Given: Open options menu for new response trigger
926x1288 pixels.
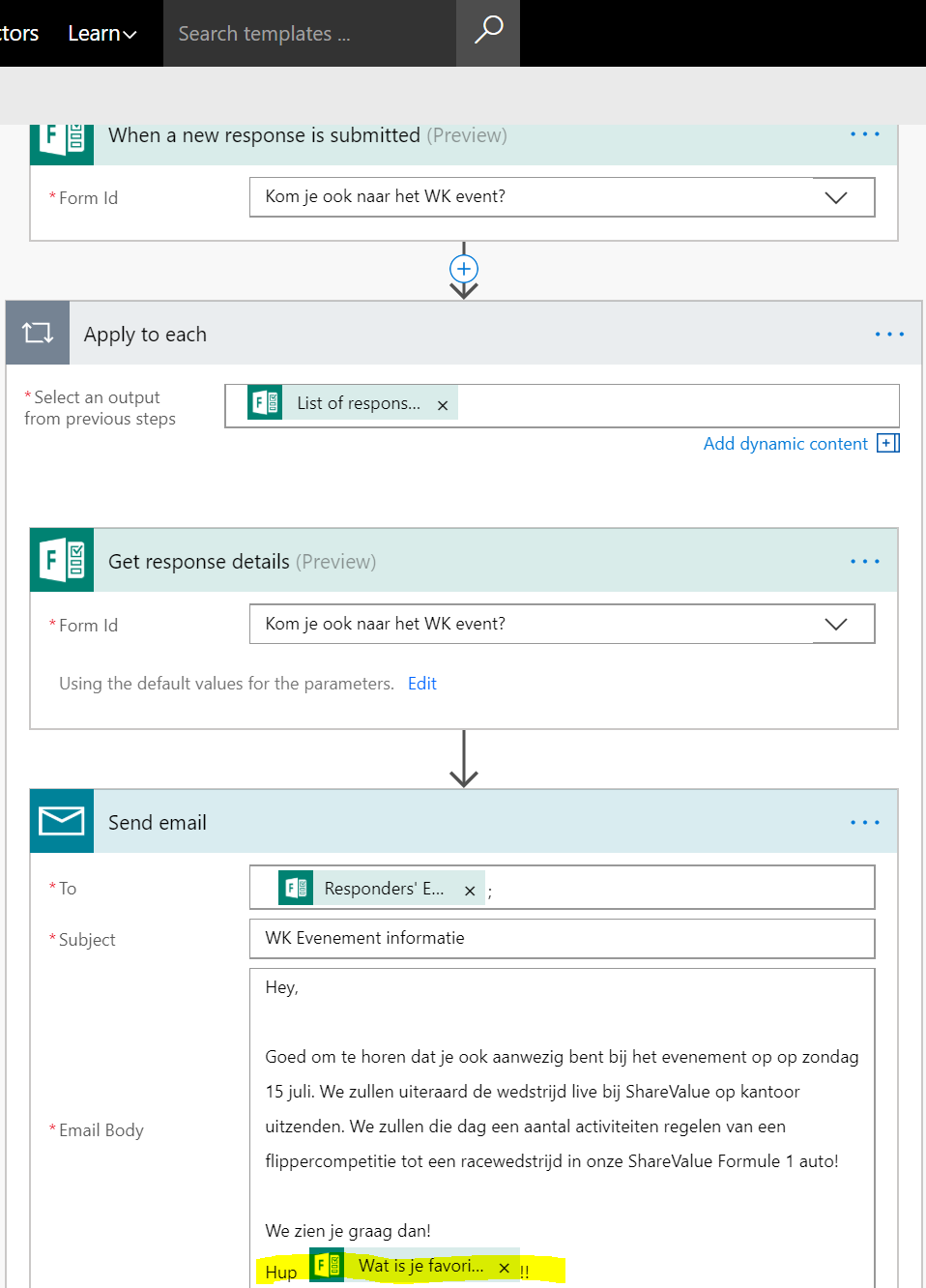Looking at the screenshot, I should tap(865, 134).
